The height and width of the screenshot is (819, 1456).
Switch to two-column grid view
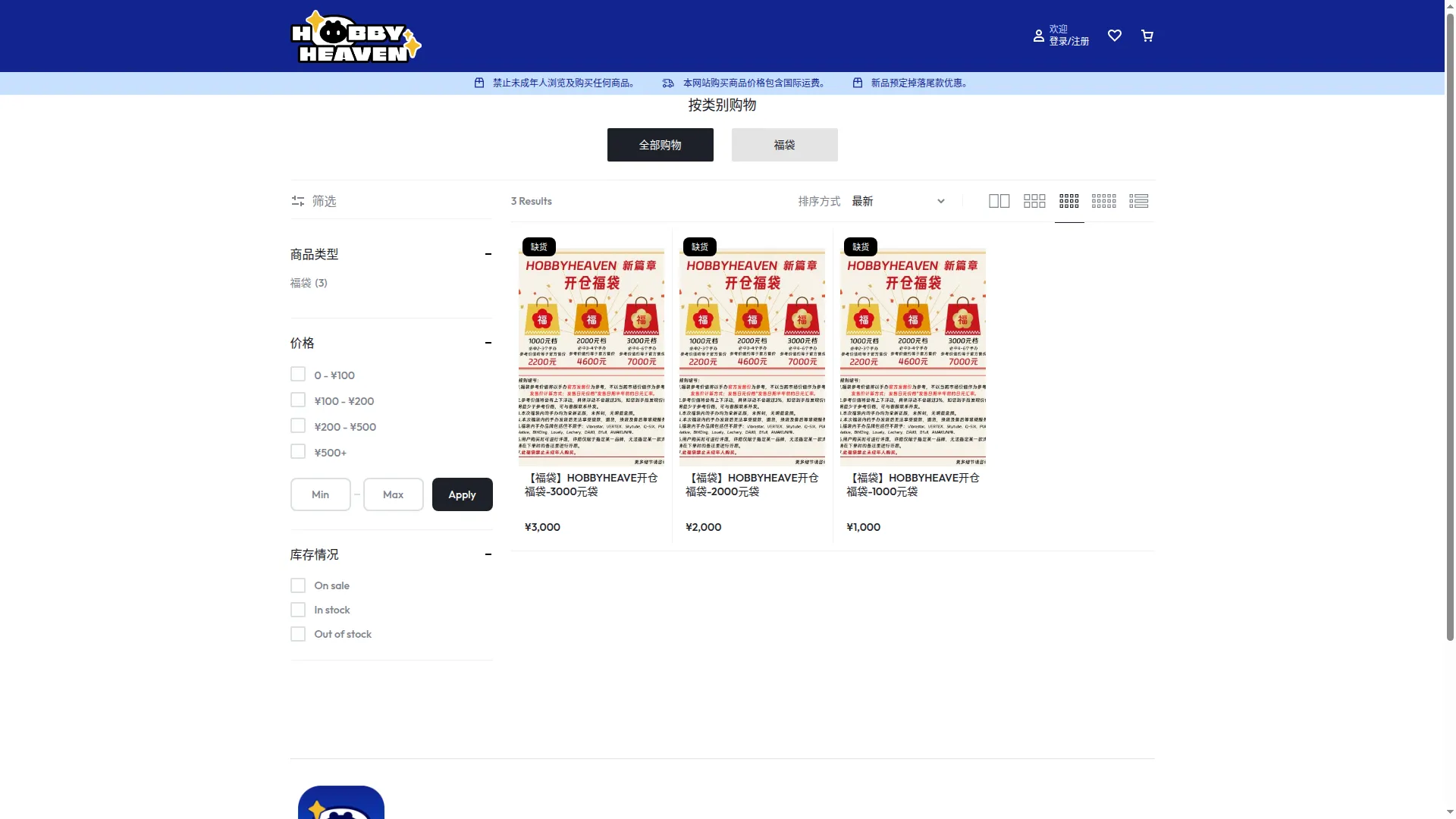999,201
